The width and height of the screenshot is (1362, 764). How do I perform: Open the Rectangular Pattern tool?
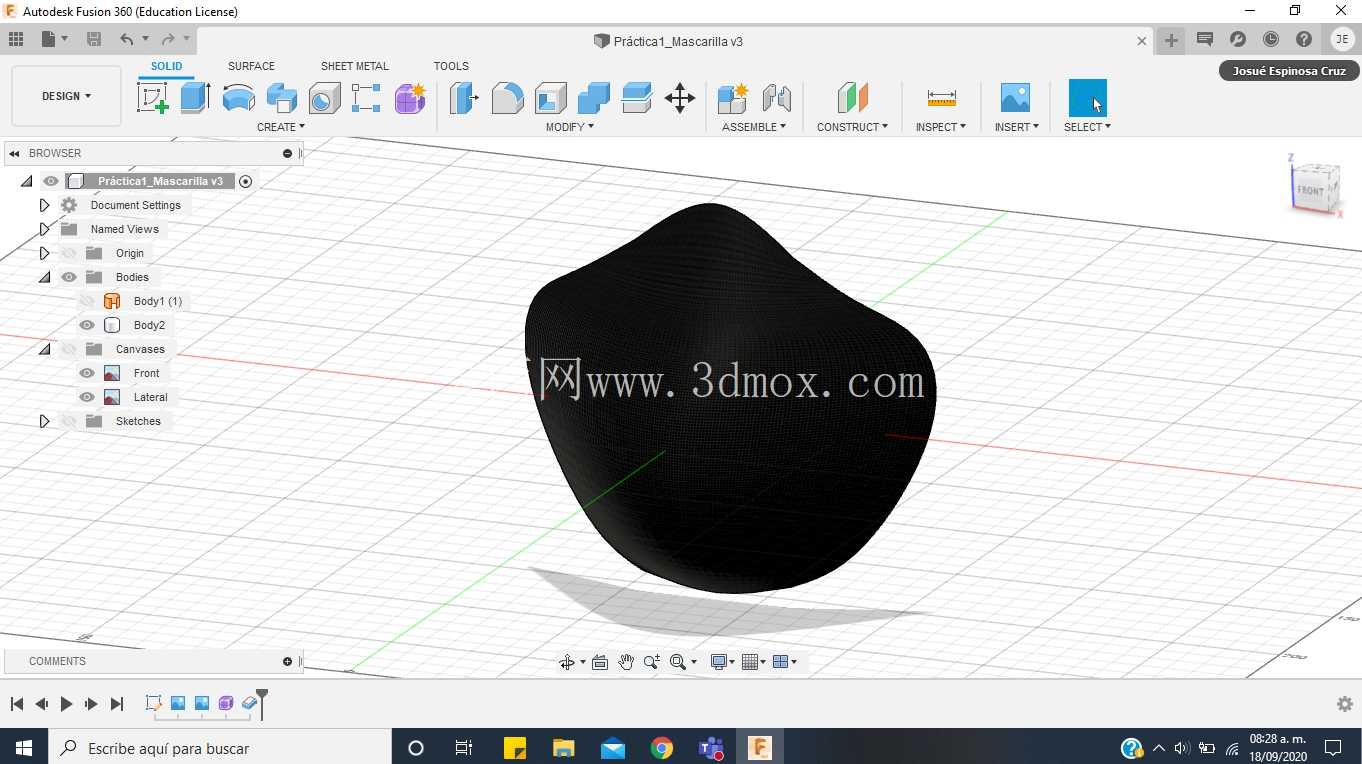366,98
